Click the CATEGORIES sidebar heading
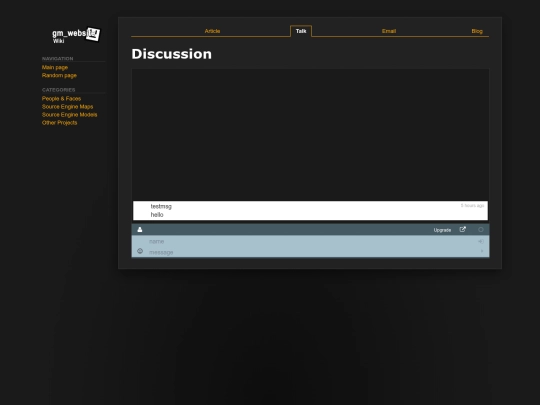 coord(59,90)
